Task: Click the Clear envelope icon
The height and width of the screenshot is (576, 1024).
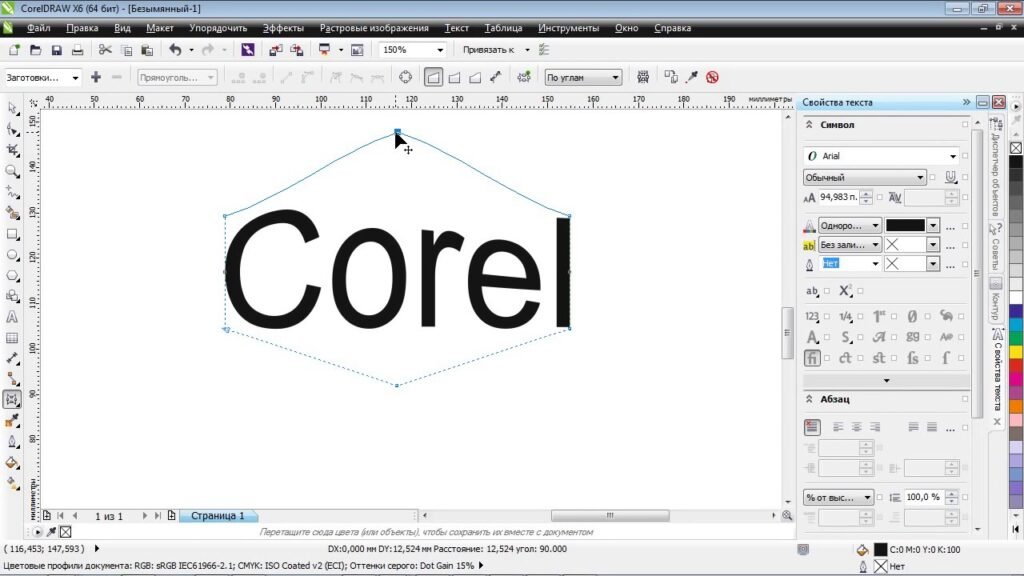Action: (712, 77)
